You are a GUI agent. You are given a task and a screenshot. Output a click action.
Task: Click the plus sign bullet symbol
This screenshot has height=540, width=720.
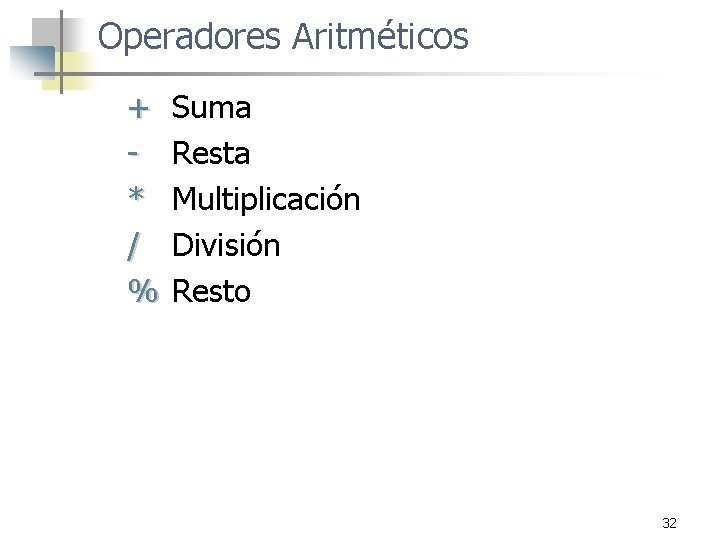pyautogui.click(x=138, y=109)
